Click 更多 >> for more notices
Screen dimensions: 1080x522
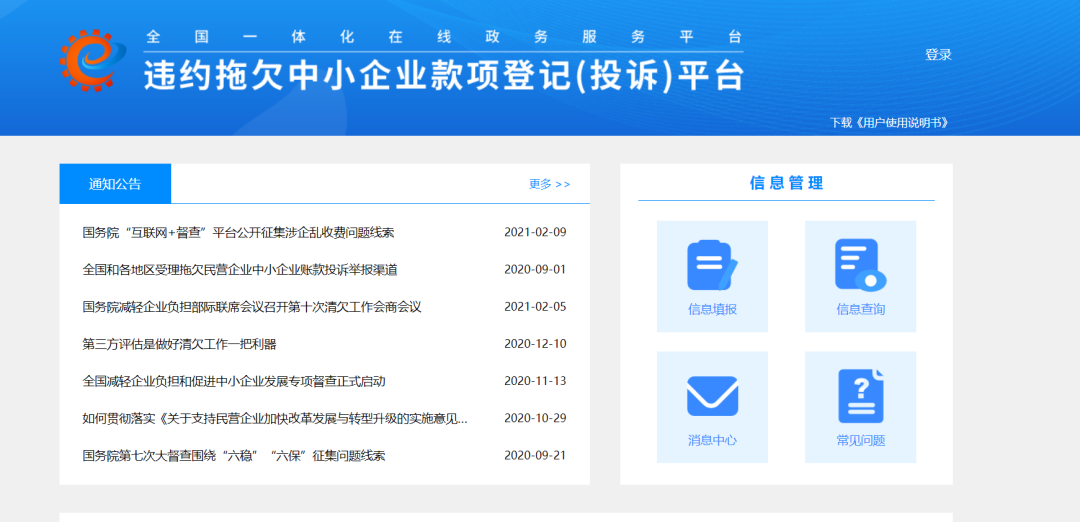click(550, 184)
